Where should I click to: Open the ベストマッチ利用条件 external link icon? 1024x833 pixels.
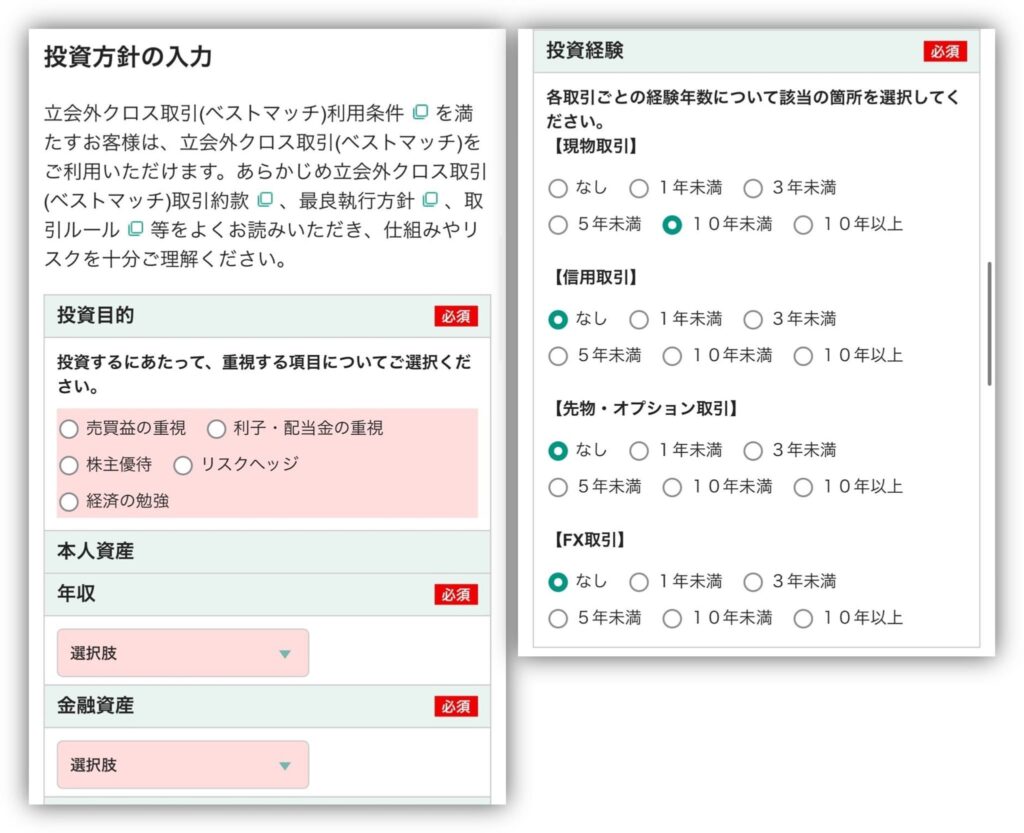coord(421,111)
